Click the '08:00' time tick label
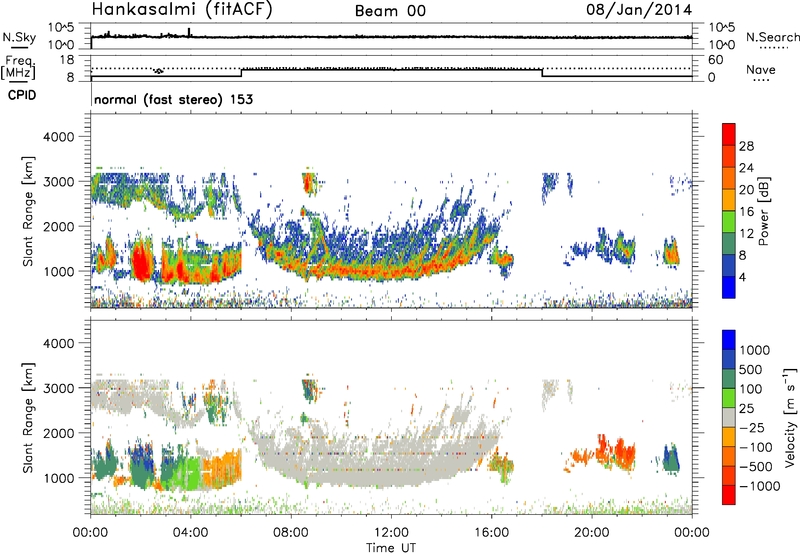This screenshot has height=554, width=800. 291,533
